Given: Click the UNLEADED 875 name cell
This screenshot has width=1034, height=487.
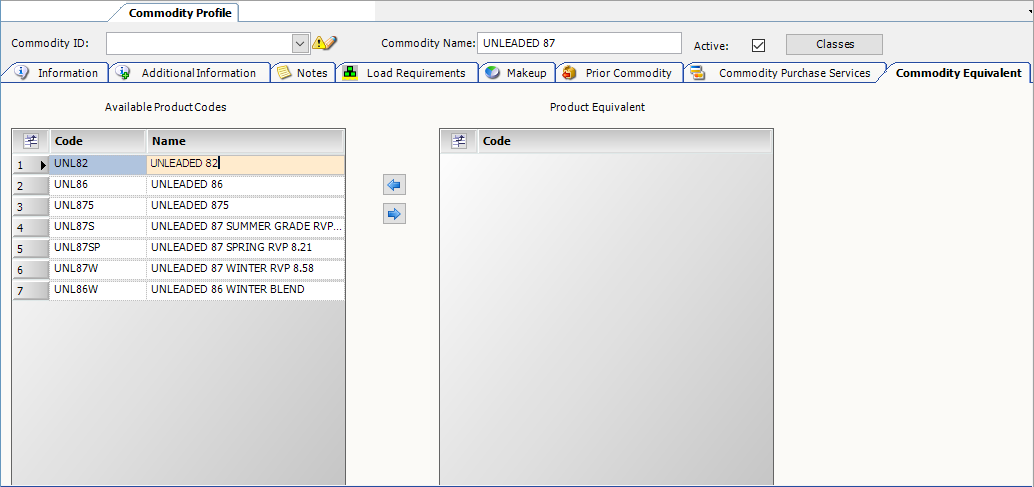Looking at the screenshot, I should pos(245,206).
